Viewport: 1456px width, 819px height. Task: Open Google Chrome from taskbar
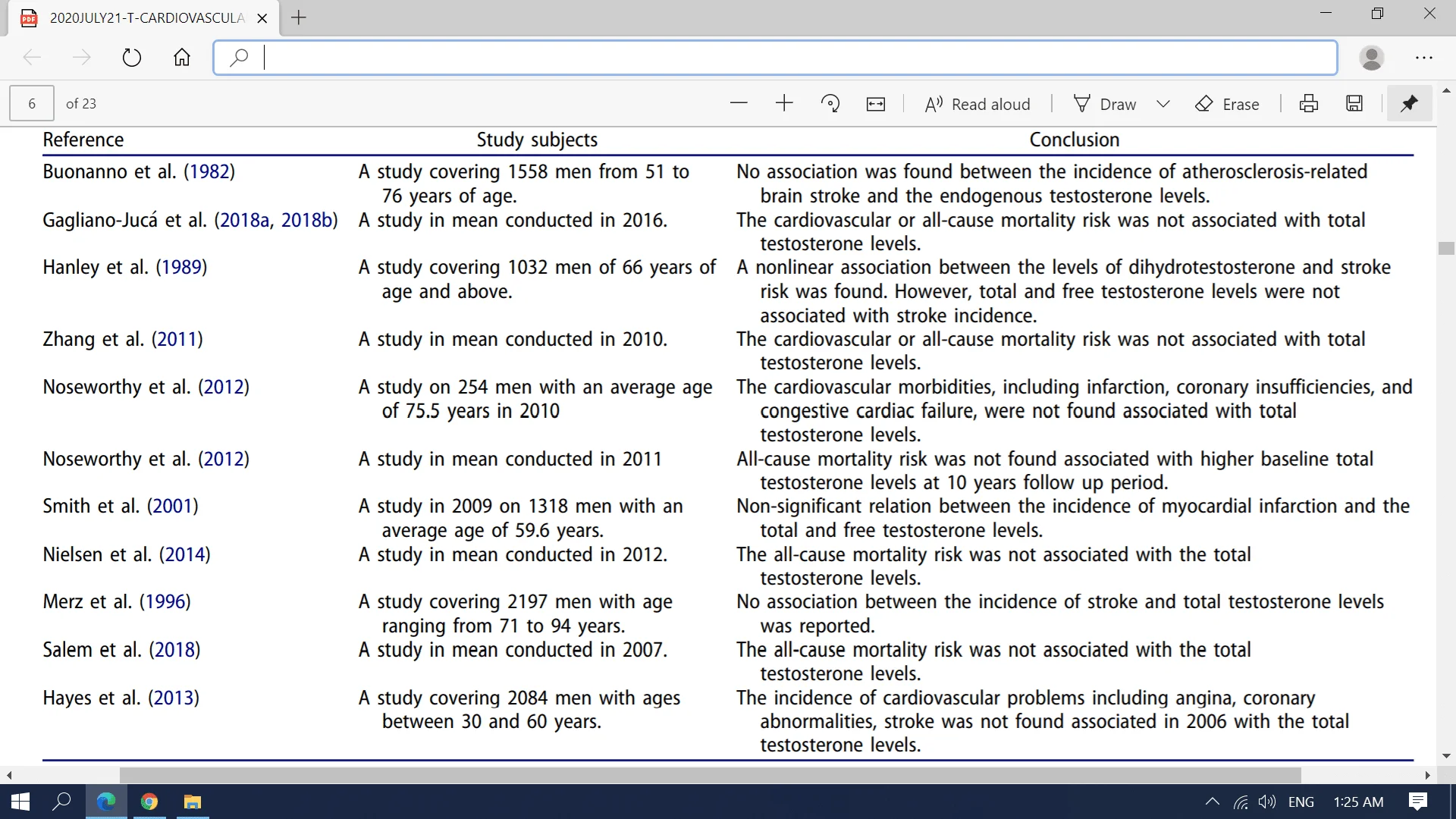click(149, 802)
